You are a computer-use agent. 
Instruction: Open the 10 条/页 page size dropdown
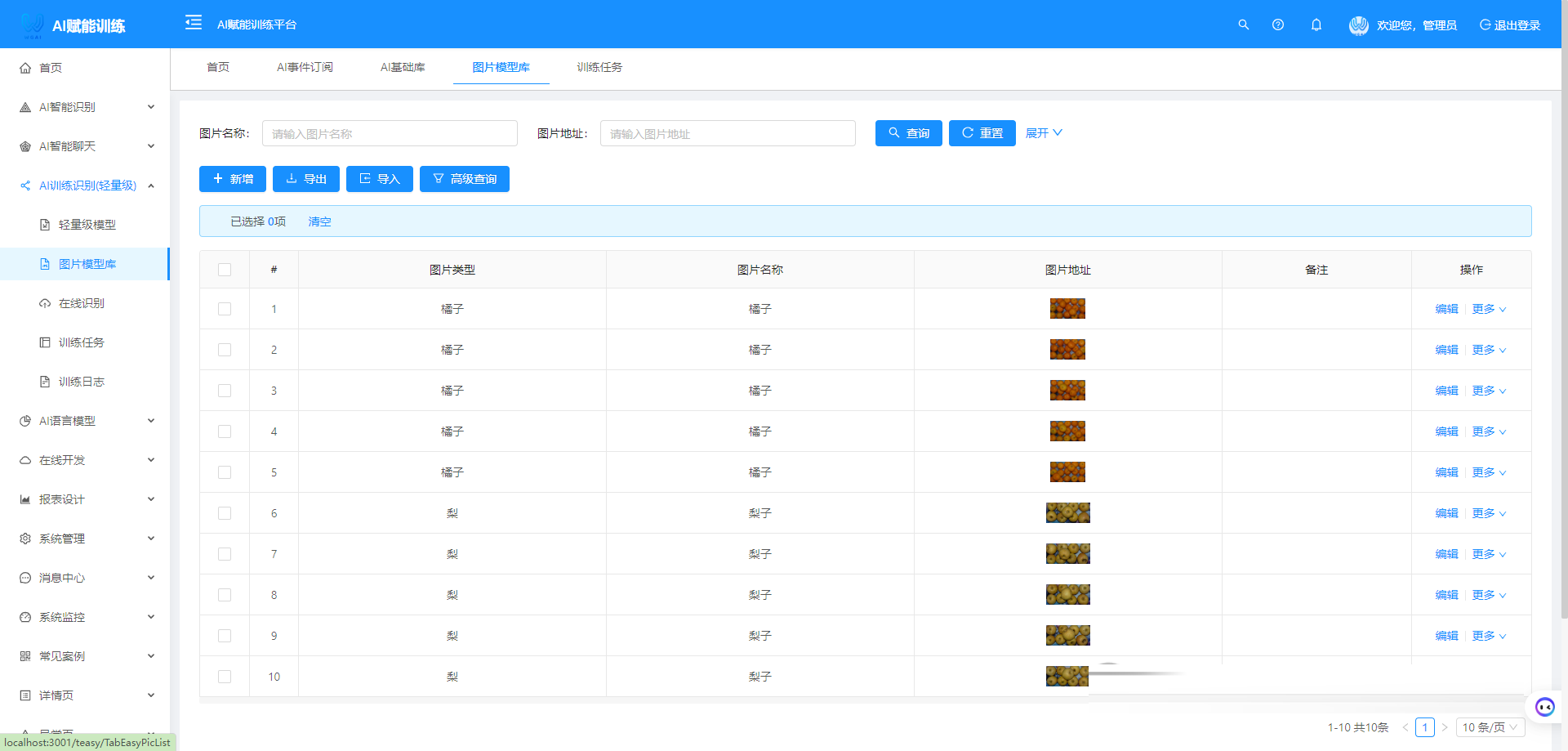(x=1490, y=727)
